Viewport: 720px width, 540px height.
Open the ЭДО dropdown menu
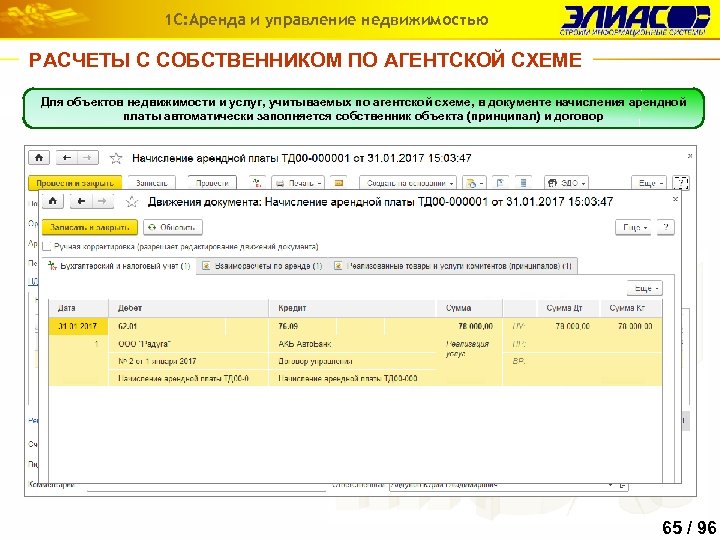(566, 183)
